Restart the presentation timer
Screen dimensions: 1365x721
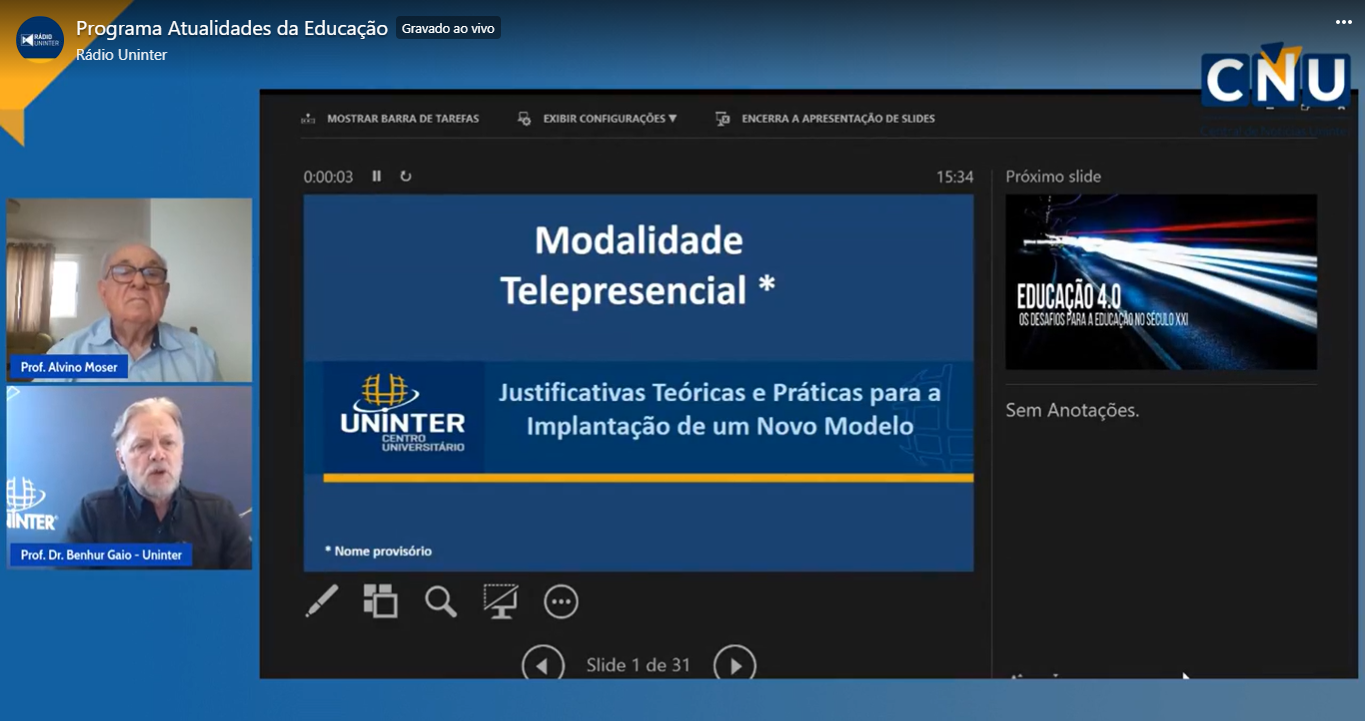tap(406, 176)
